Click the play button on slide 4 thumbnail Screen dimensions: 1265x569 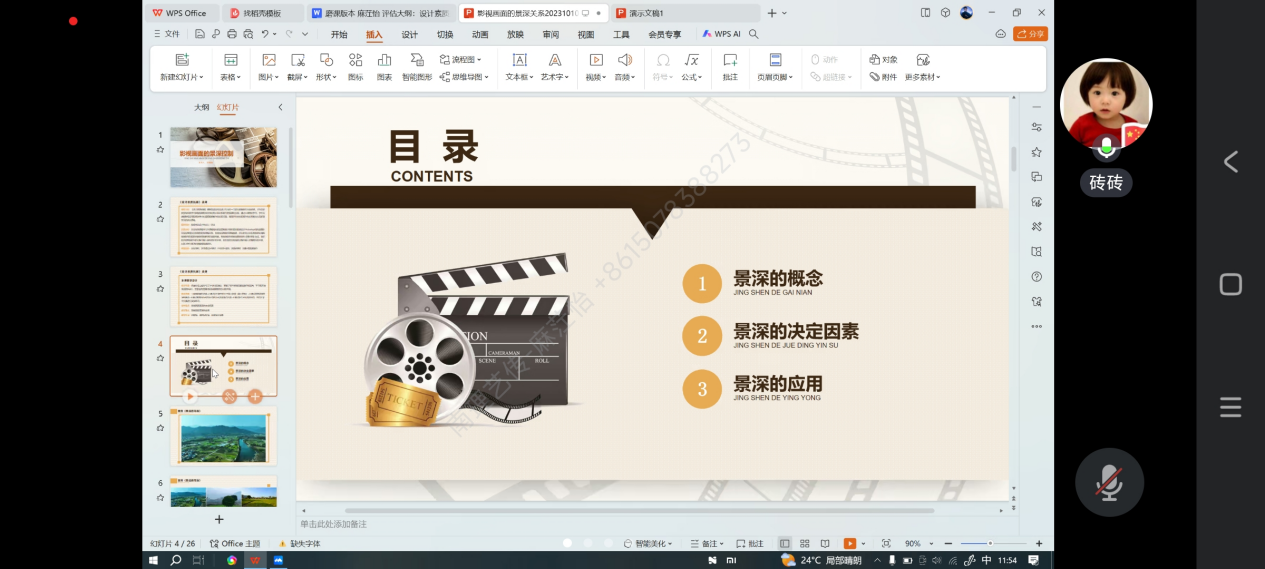tap(190, 396)
